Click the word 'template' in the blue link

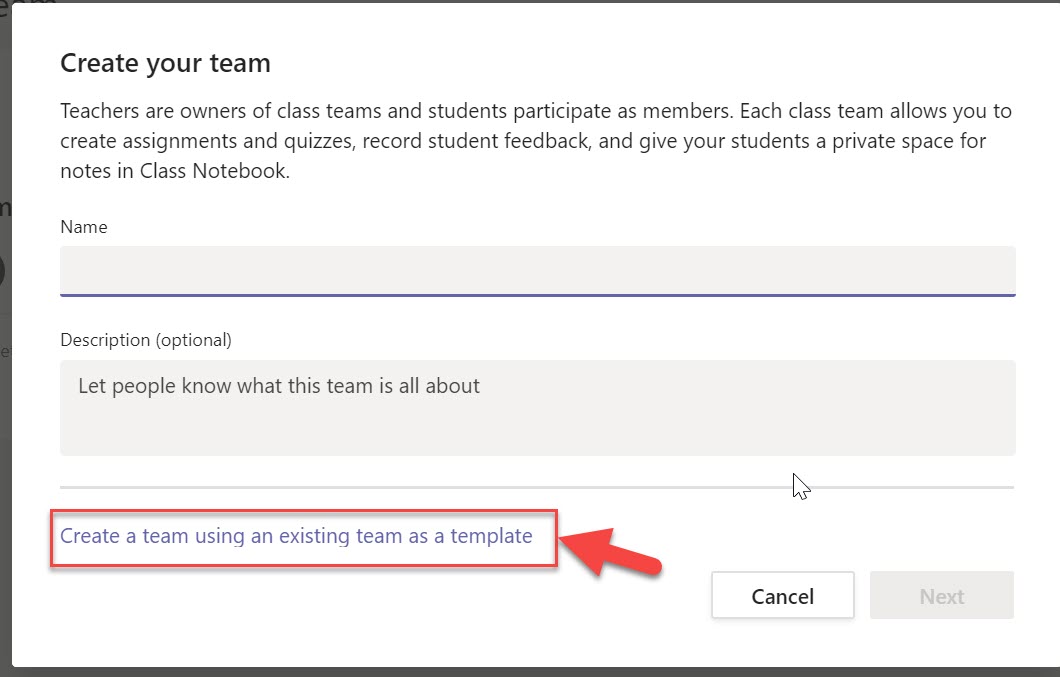click(x=491, y=536)
